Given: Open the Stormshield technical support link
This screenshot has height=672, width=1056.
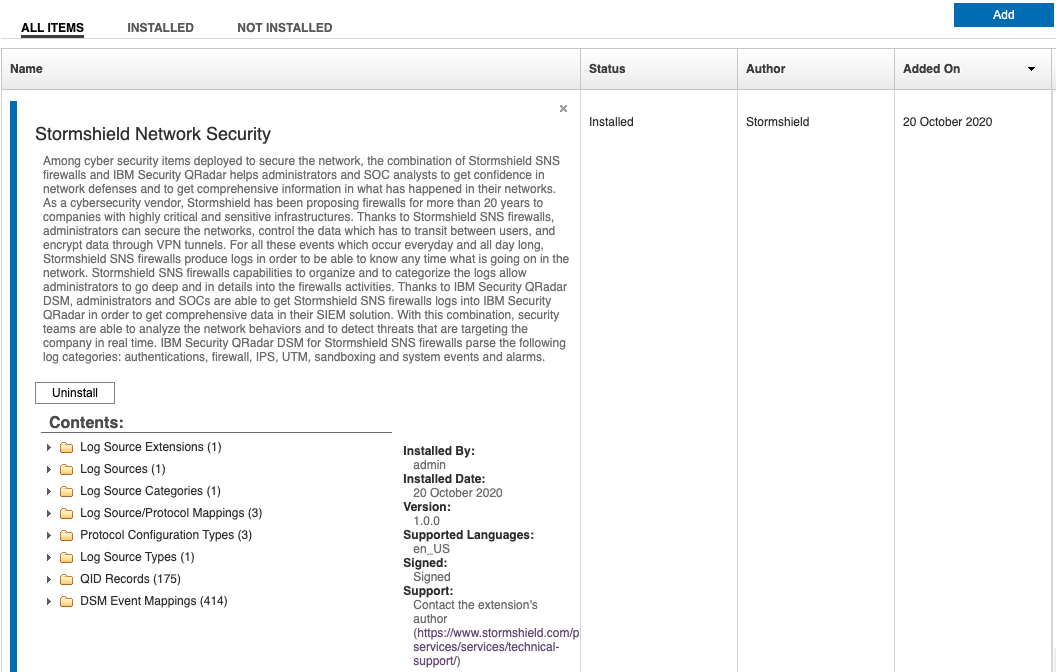Looking at the screenshot, I should (x=496, y=647).
